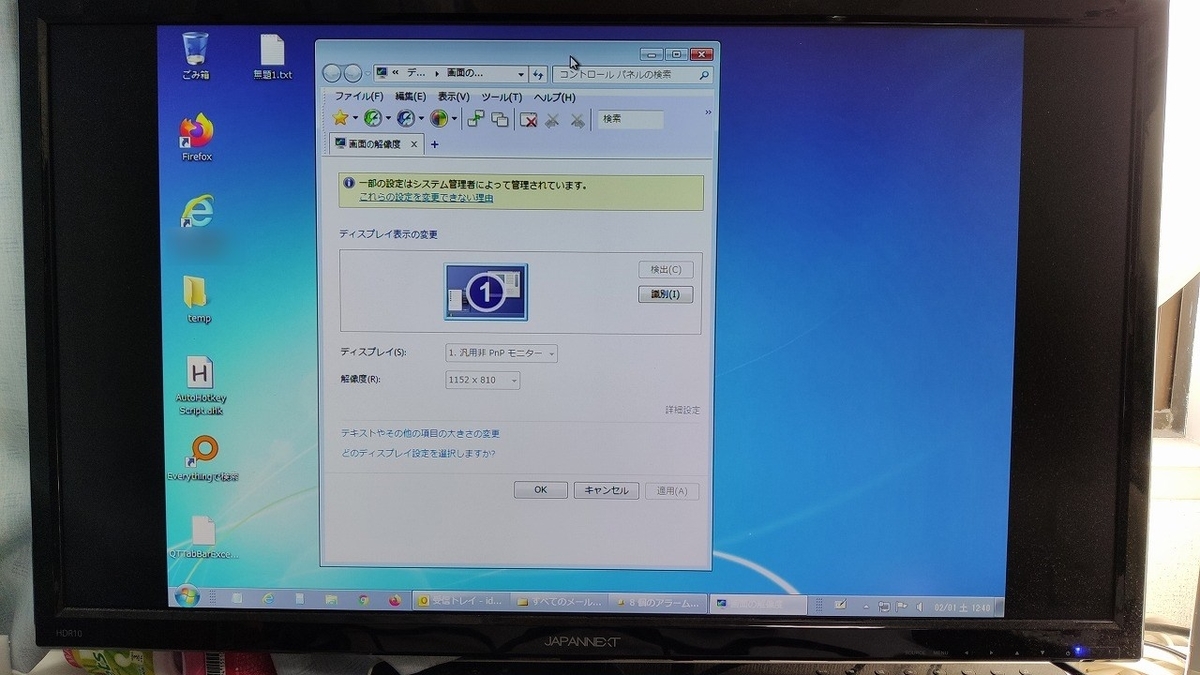Open the 表示(V) menu
Screen dimensions: 1200x675
click(x=453, y=97)
